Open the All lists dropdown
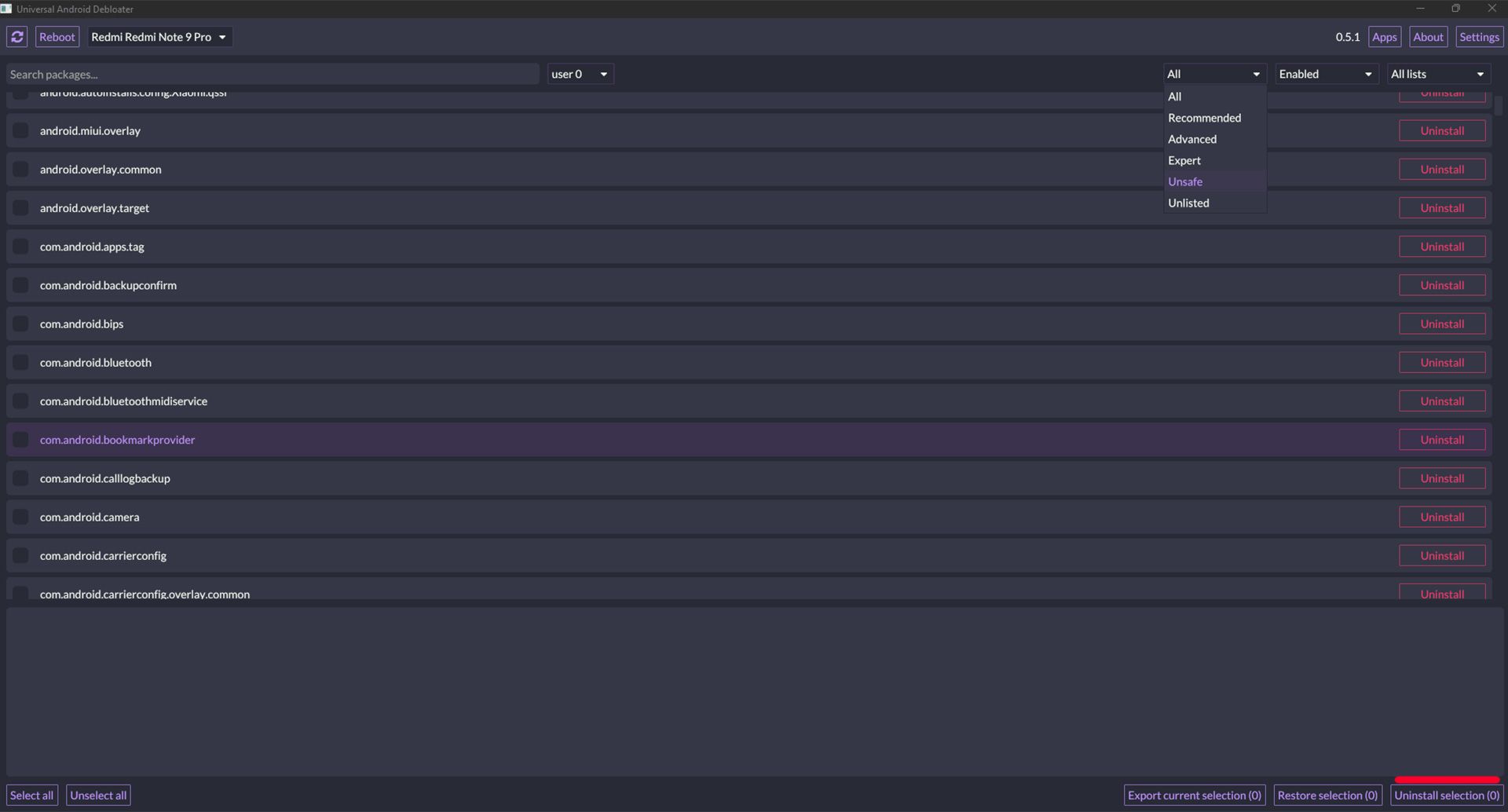The image size is (1508, 812). (x=1438, y=74)
